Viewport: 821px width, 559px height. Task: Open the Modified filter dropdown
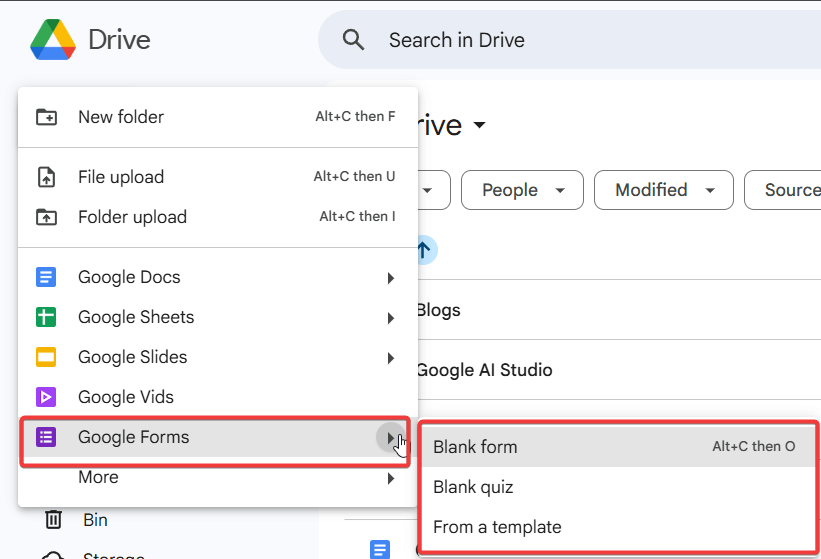pos(664,190)
